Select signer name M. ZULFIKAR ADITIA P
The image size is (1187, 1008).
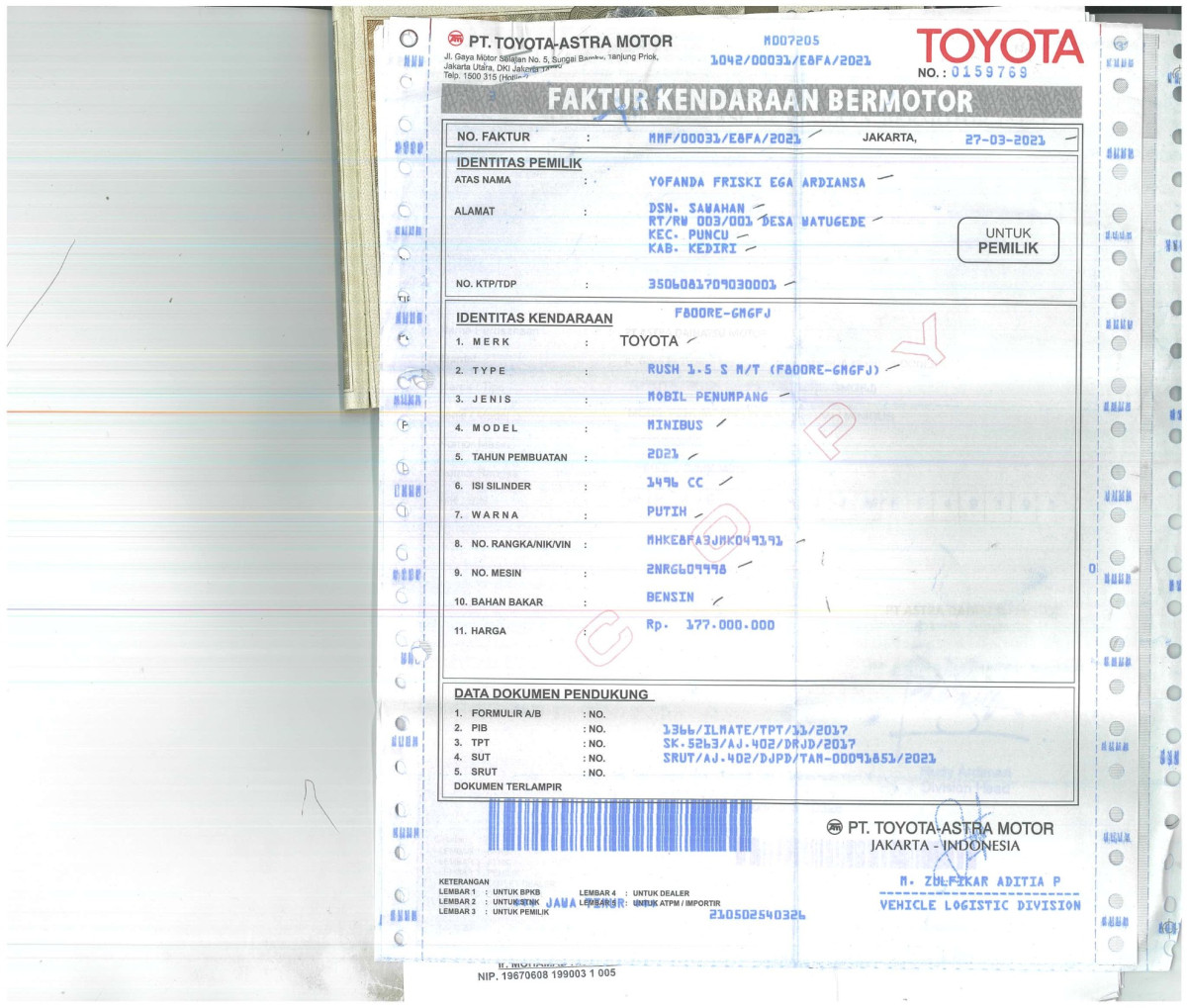pyautogui.click(x=979, y=881)
